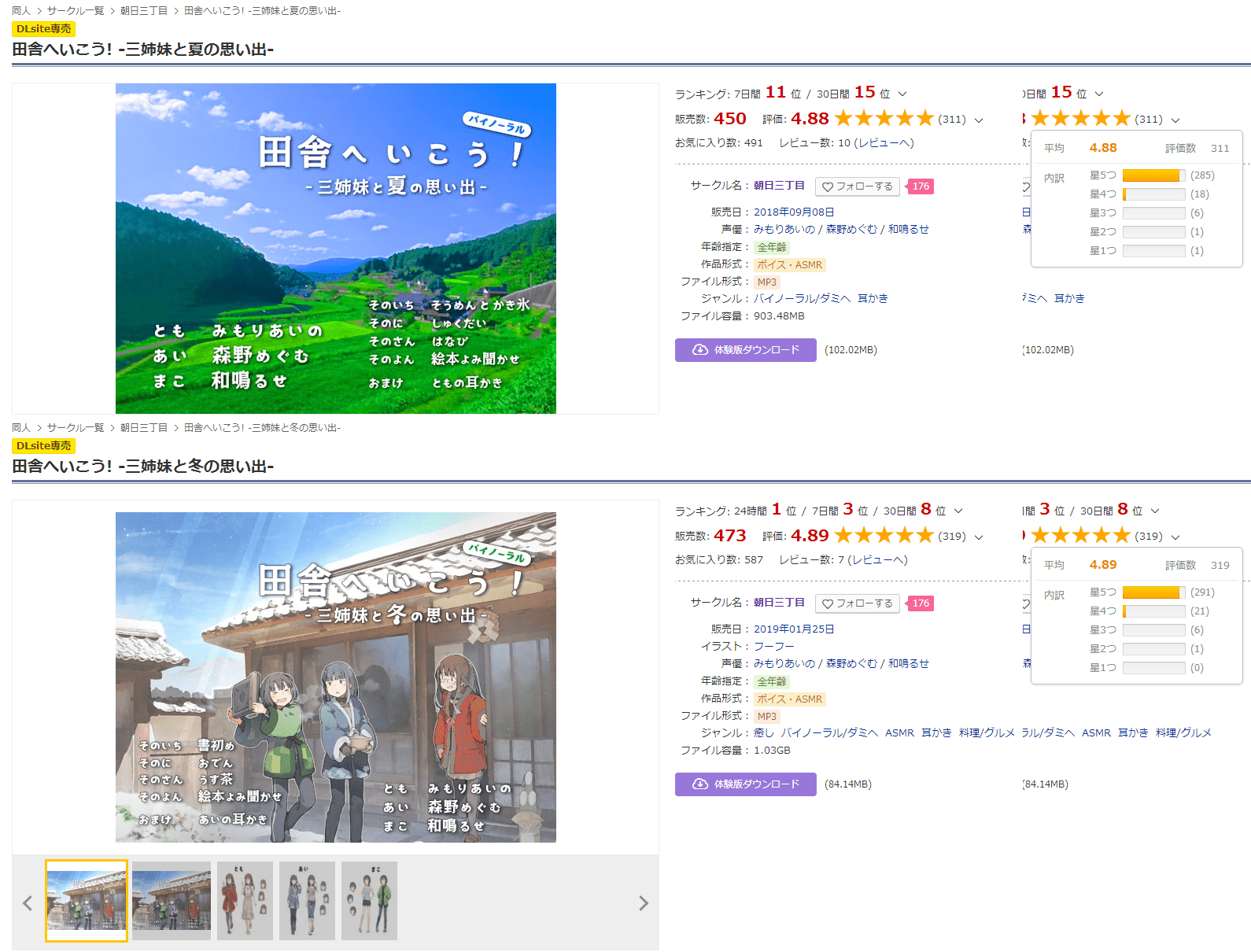Click the overlay star icons beside (319)
Image resolution: width=1251 pixels, height=952 pixels.
click(1081, 536)
